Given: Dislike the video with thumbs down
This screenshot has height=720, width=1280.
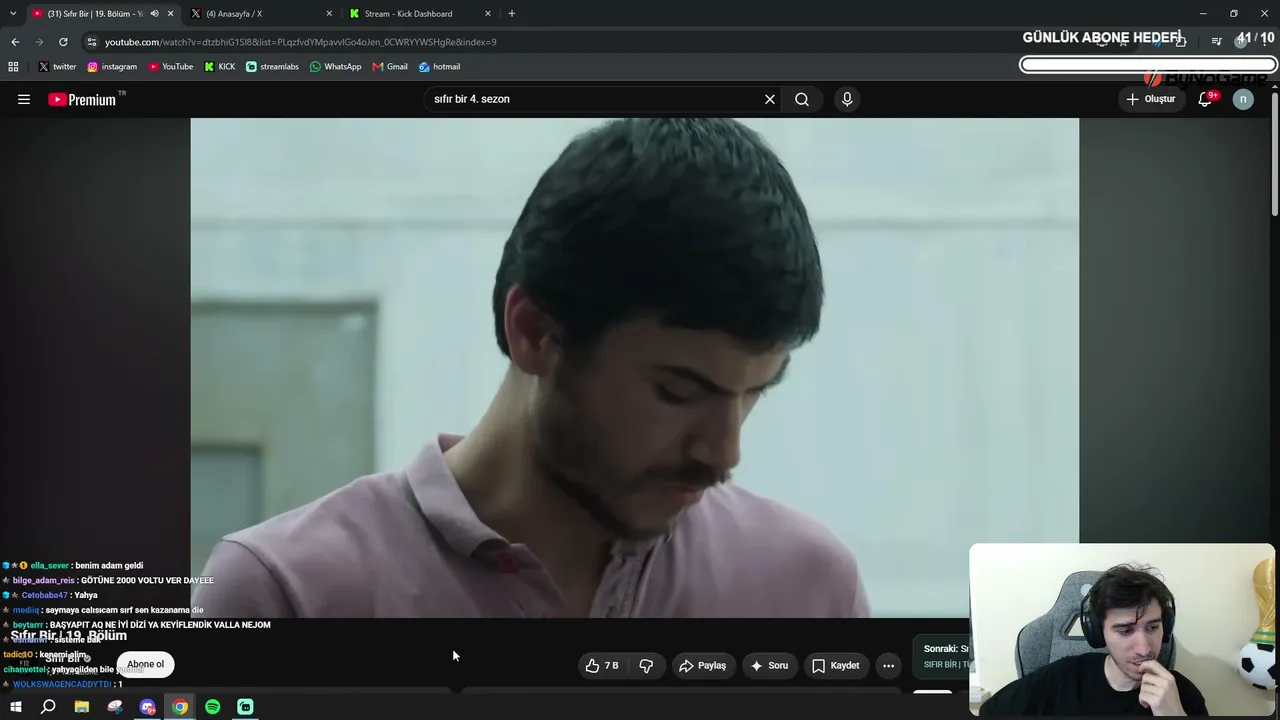Looking at the screenshot, I should (x=646, y=665).
